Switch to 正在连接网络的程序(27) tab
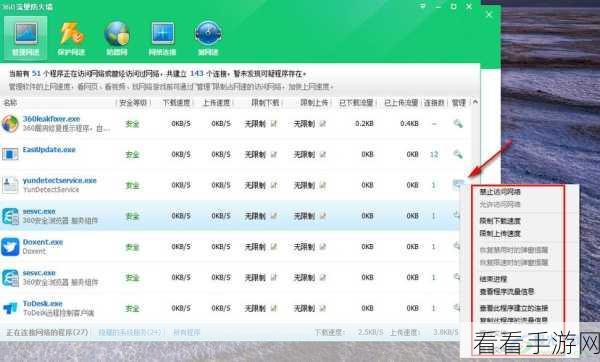This screenshot has height=362, width=600. (x=47, y=332)
